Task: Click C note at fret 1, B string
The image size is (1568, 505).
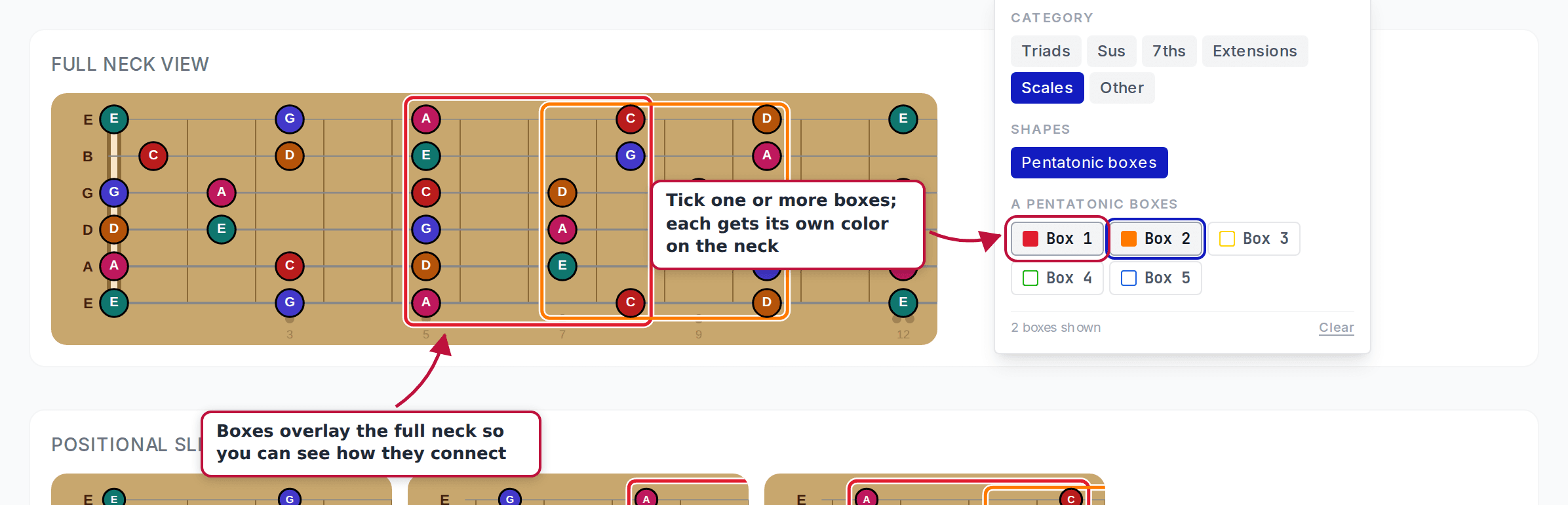Action: [x=153, y=156]
